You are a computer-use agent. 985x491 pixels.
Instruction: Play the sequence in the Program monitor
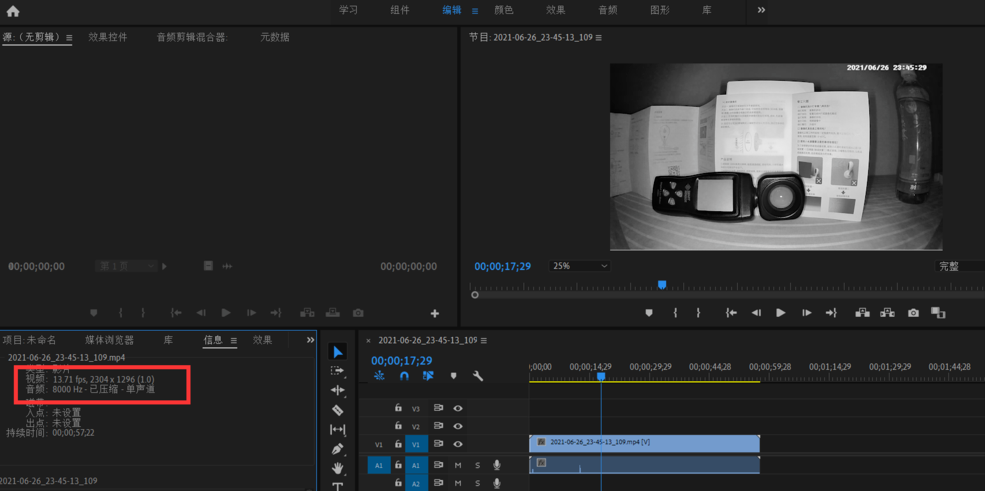click(781, 313)
